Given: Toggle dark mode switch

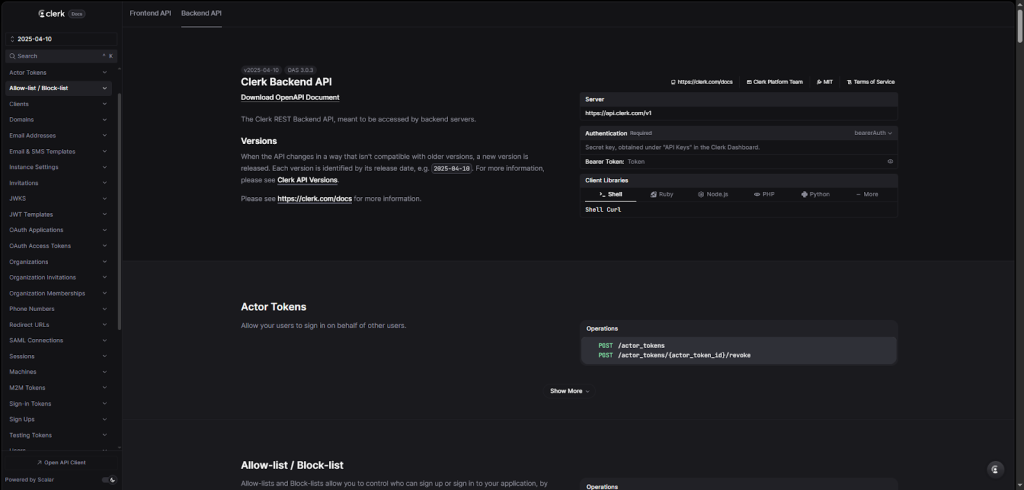Looking at the screenshot, I should pyautogui.click(x=109, y=480).
